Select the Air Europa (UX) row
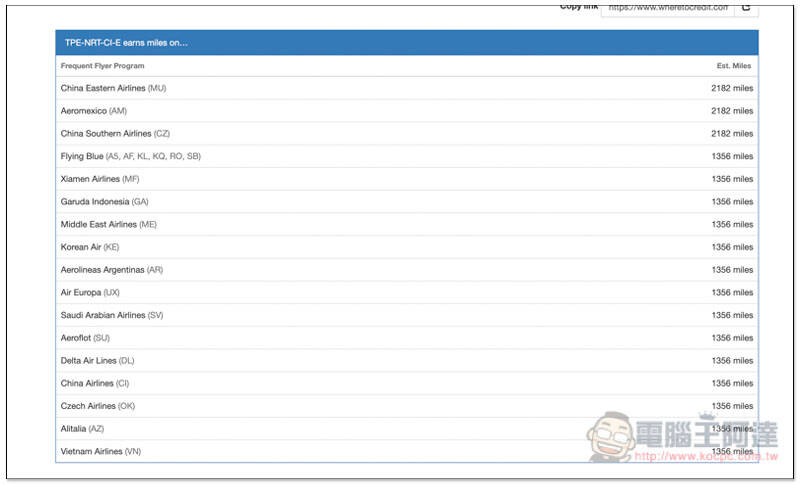This screenshot has height=485, width=800. point(407,292)
